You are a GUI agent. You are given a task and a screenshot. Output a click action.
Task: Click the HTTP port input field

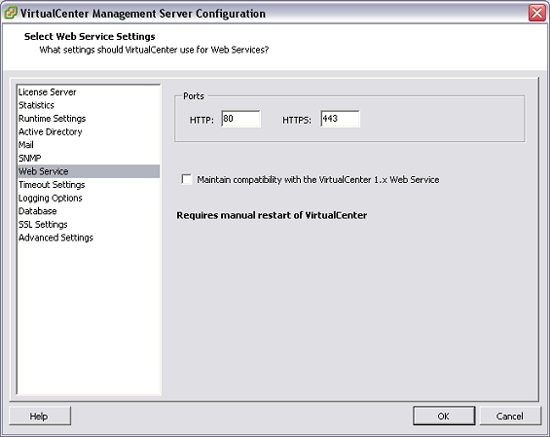point(241,119)
